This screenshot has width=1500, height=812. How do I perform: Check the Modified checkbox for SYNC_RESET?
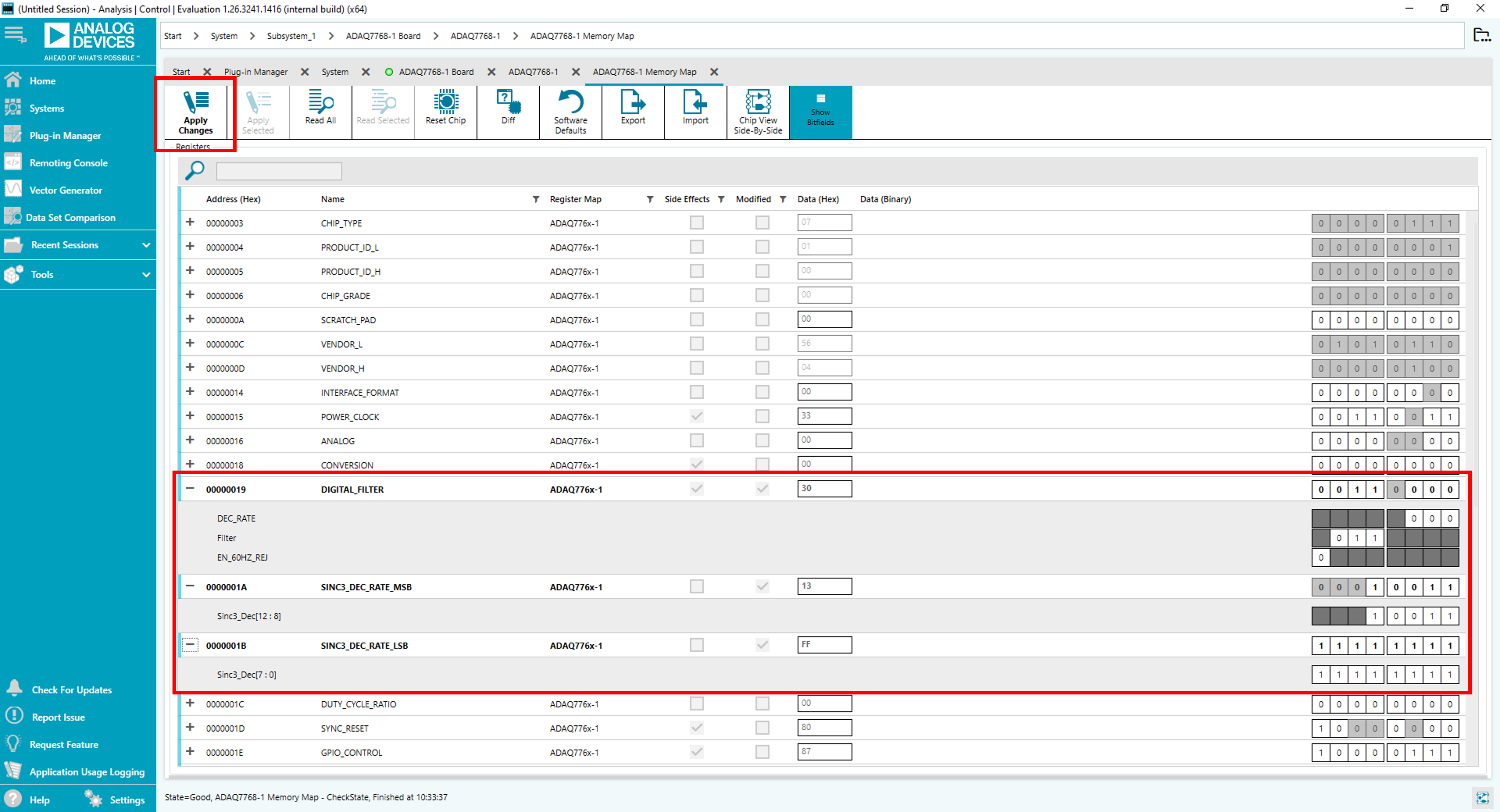(x=762, y=727)
